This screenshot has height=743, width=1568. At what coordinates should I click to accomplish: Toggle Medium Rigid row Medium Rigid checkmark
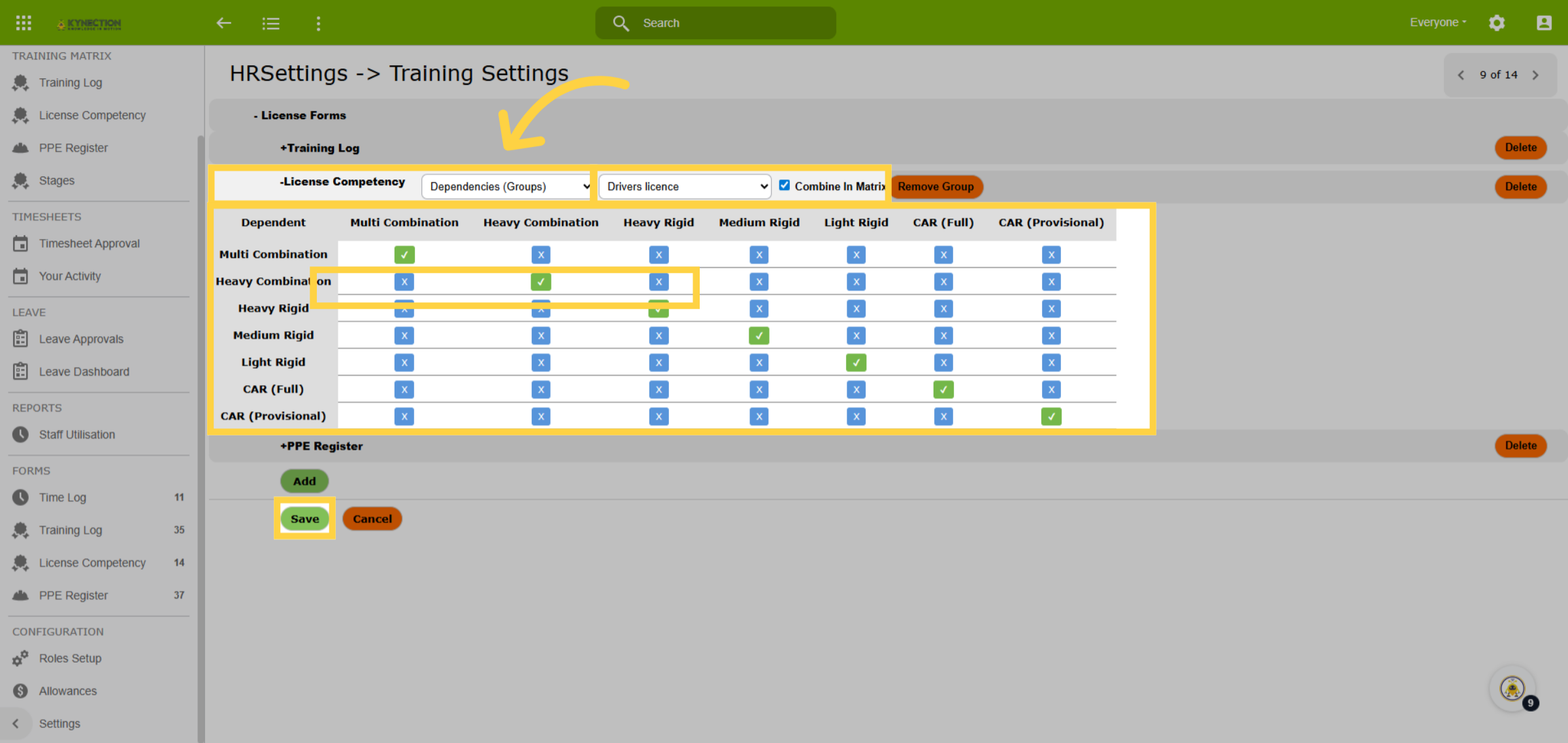coord(759,336)
